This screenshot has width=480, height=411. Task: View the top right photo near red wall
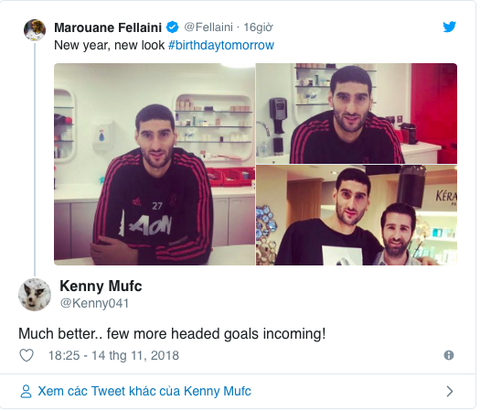pyautogui.click(x=356, y=113)
